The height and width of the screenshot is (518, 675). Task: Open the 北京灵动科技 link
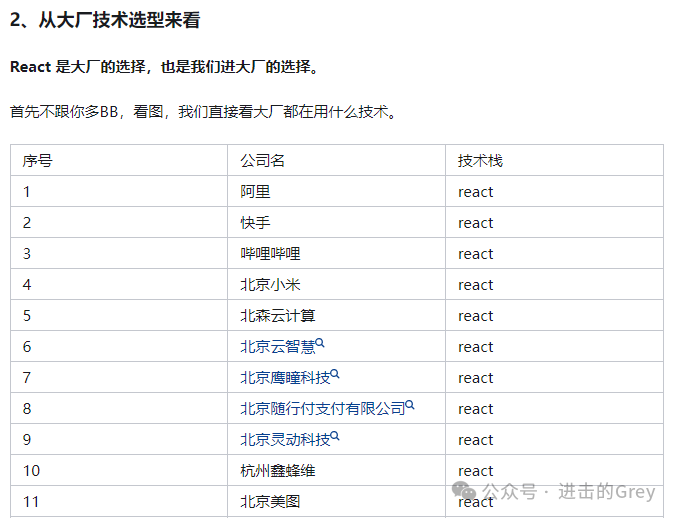[285, 440]
